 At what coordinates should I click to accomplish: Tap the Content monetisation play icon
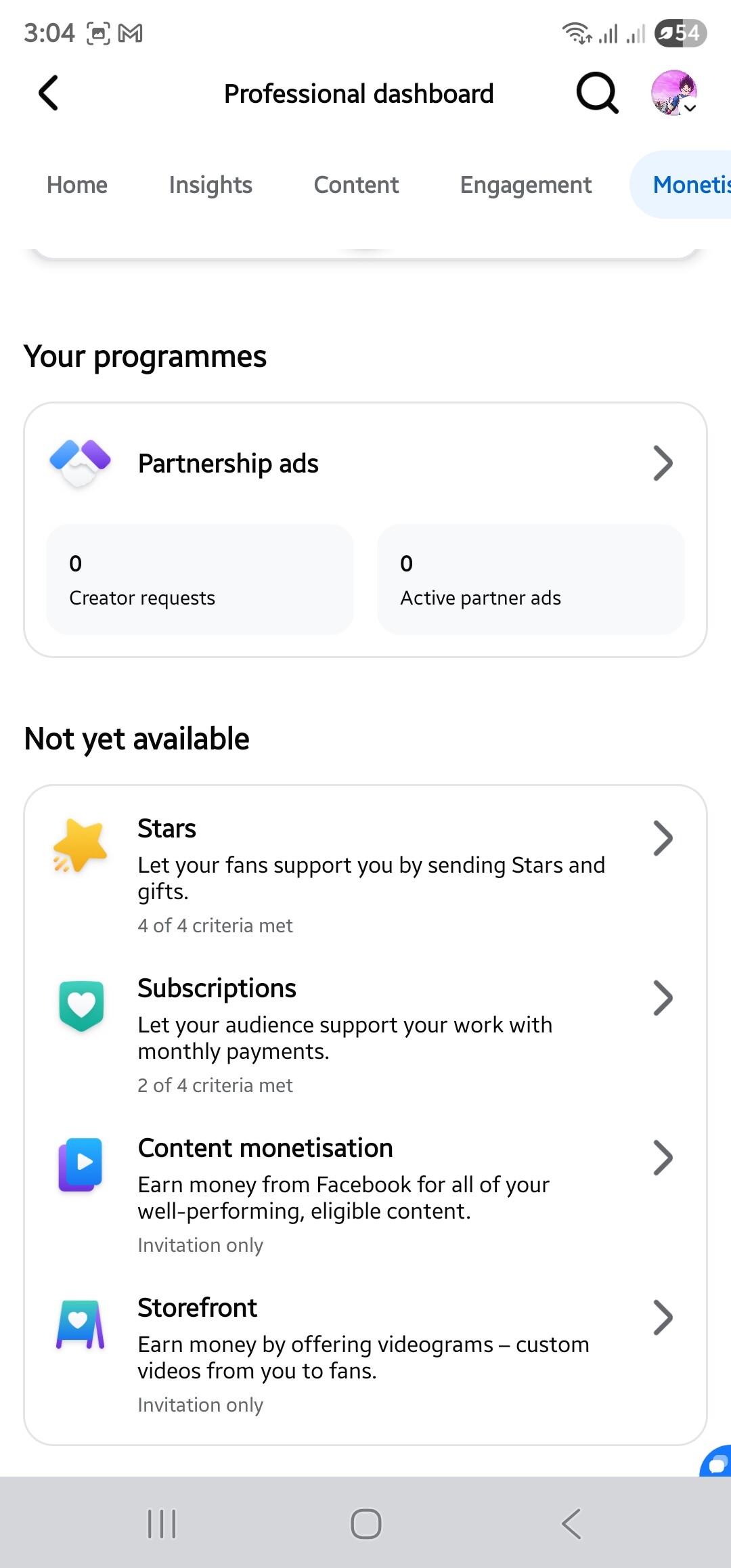tap(81, 1164)
